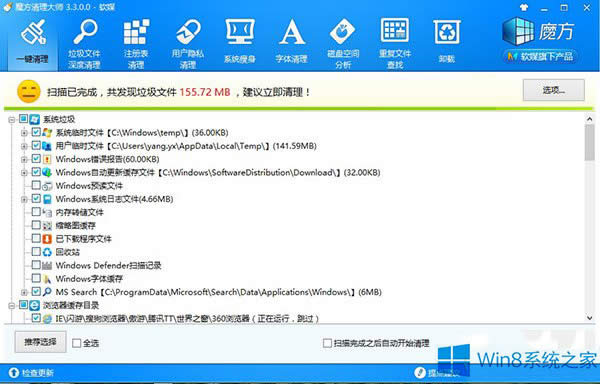Click the Windows预读文件 icon

[x=47, y=186]
